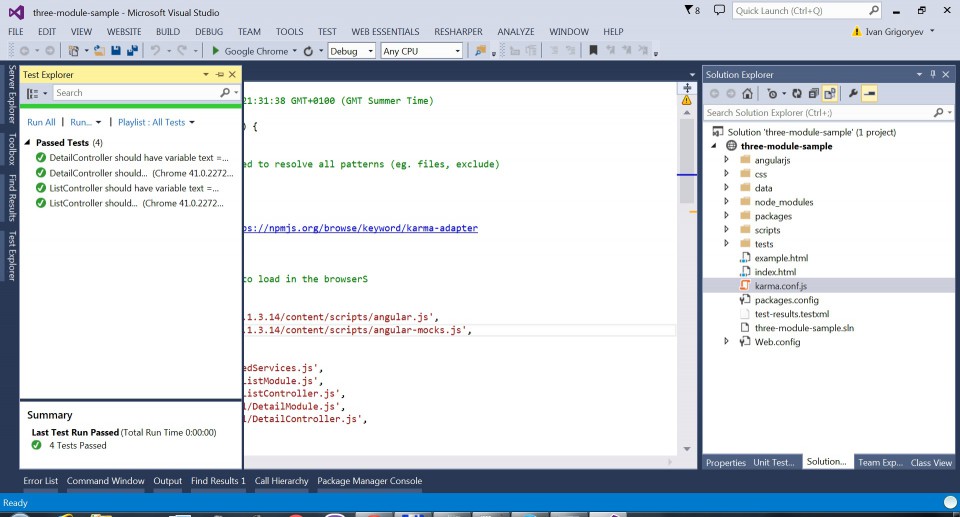This screenshot has height=517, width=960.
Task: Click the Test Explorer search magnifier icon
Action: 225,92
